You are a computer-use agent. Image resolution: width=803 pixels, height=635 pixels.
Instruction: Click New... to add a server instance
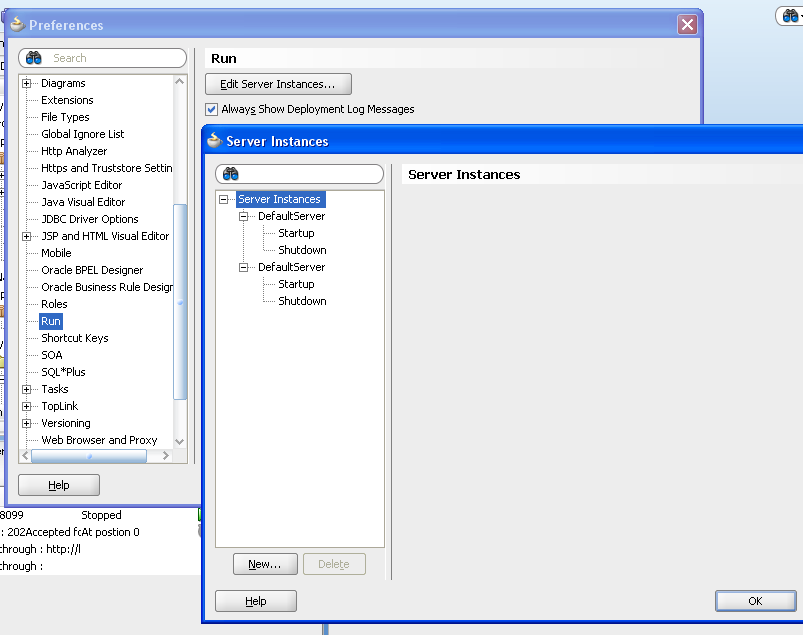click(265, 564)
